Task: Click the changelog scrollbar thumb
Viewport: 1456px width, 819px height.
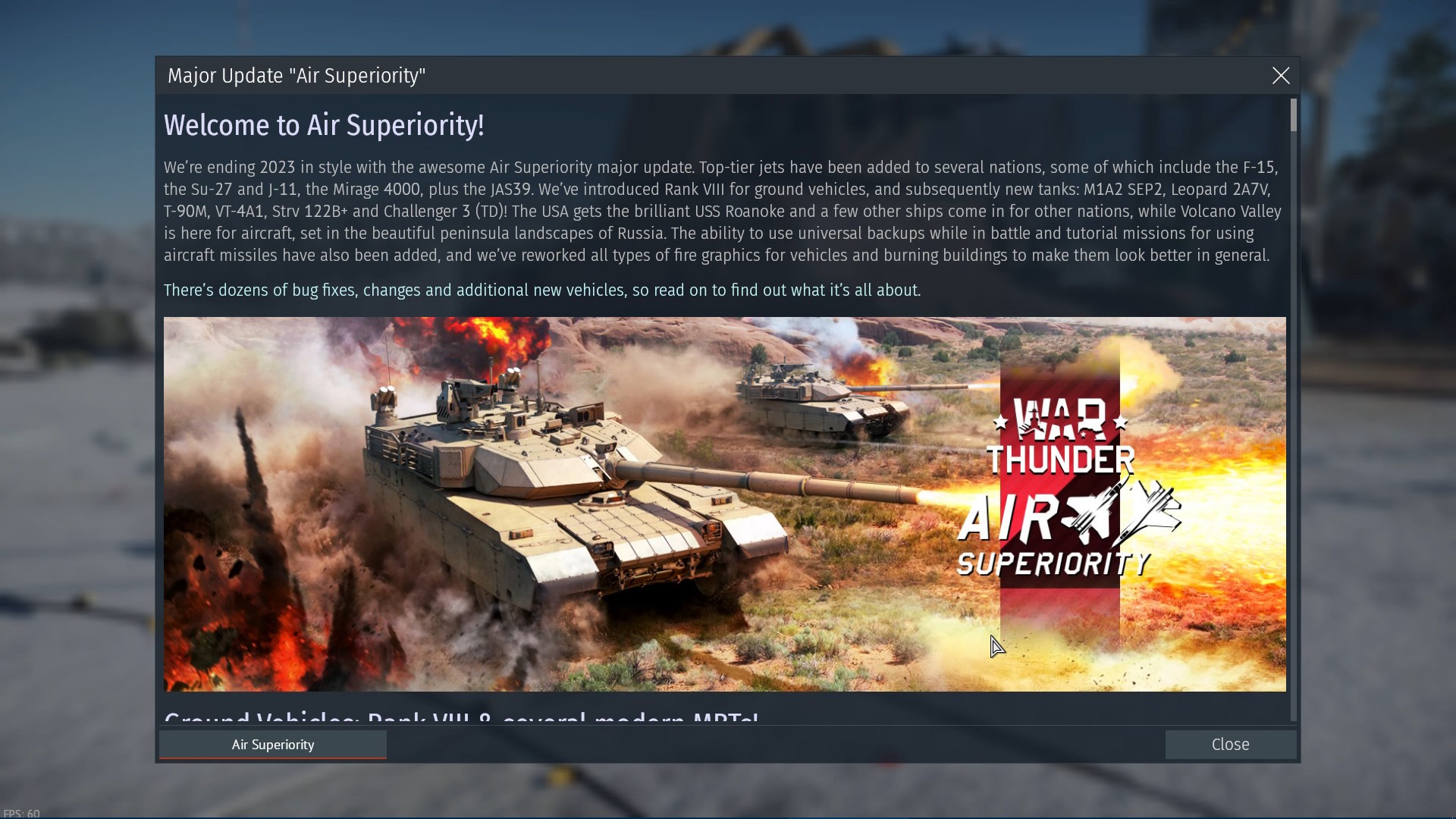Action: pos(1293,115)
